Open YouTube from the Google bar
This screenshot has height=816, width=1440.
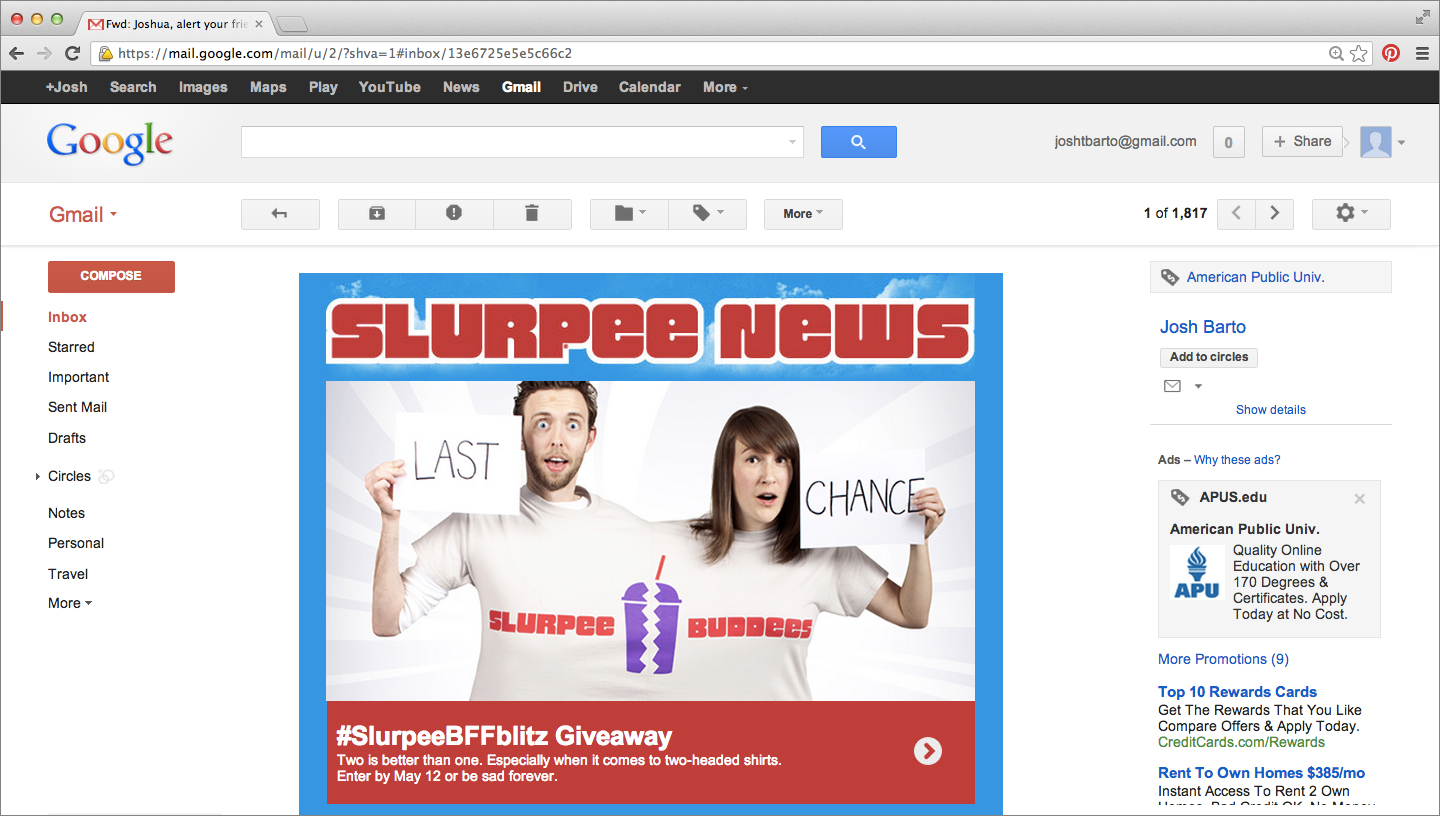pos(389,87)
